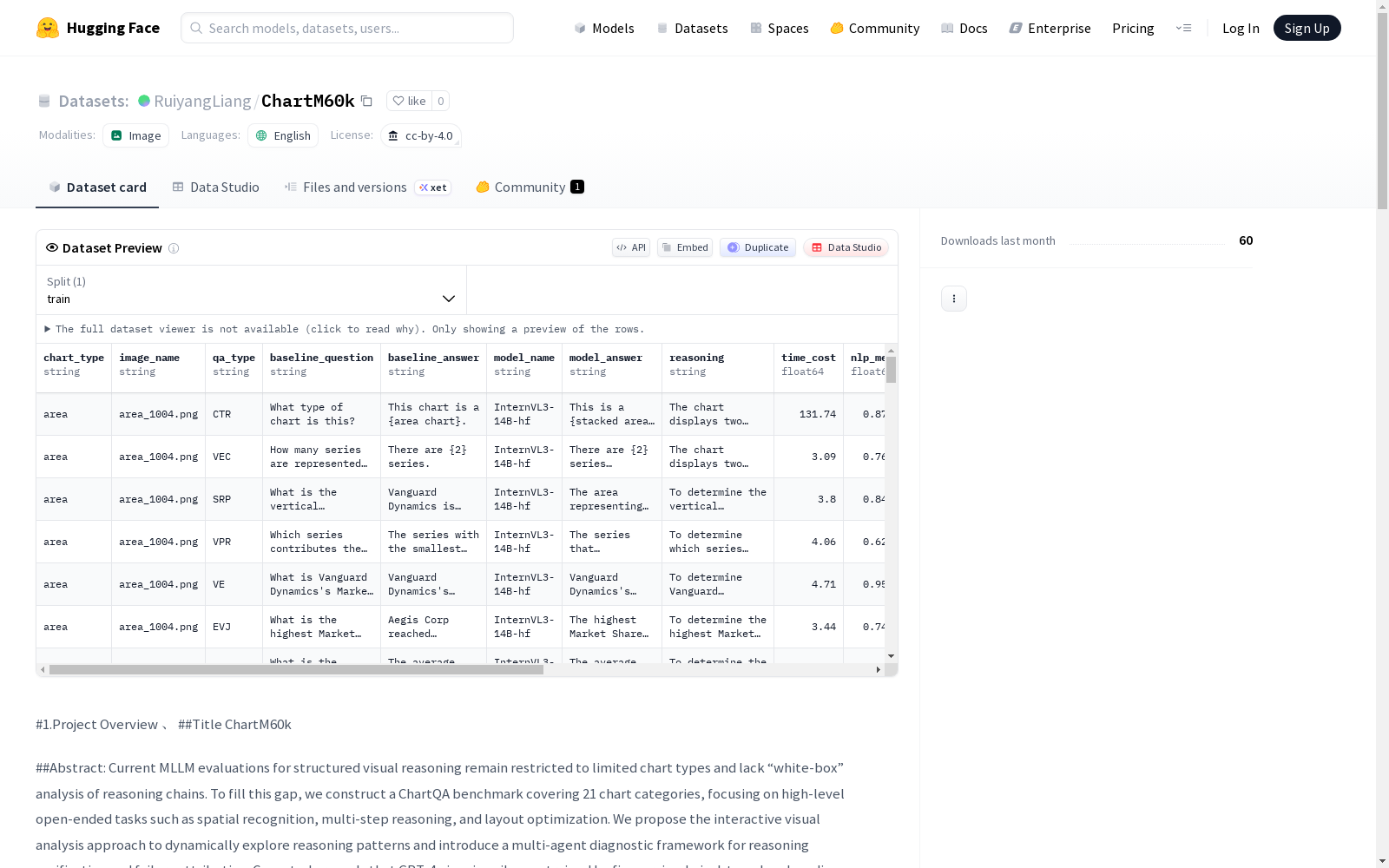The height and width of the screenshot is (868, 1389).
Task: Click the Sign Up button
Action: point(1307,28)
